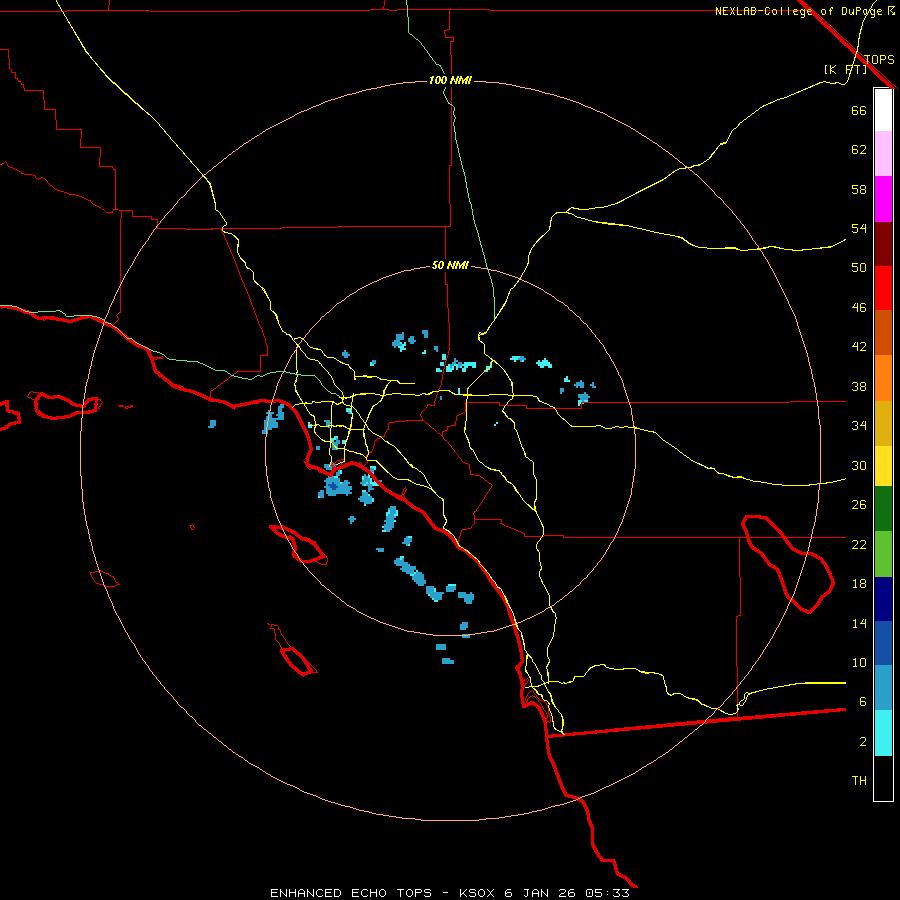The width and height of the screenshot is (900, 900).
Task: Click the black TH legend block
Action: (x=883, y=778)
